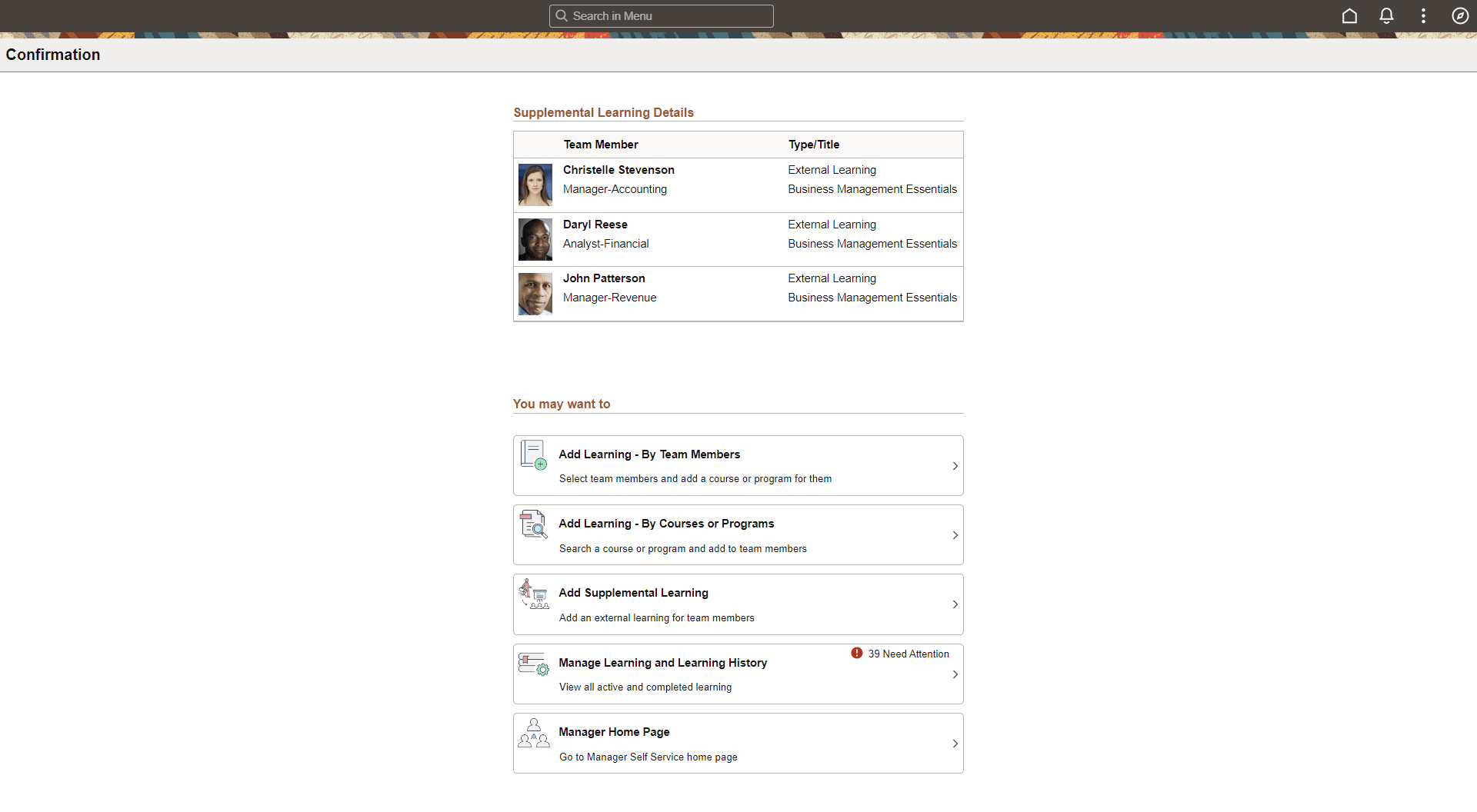Screen dimensions: 1477x812
Task: Select the Add Supplemental Learning presenter icon
Action: point(533,594)
